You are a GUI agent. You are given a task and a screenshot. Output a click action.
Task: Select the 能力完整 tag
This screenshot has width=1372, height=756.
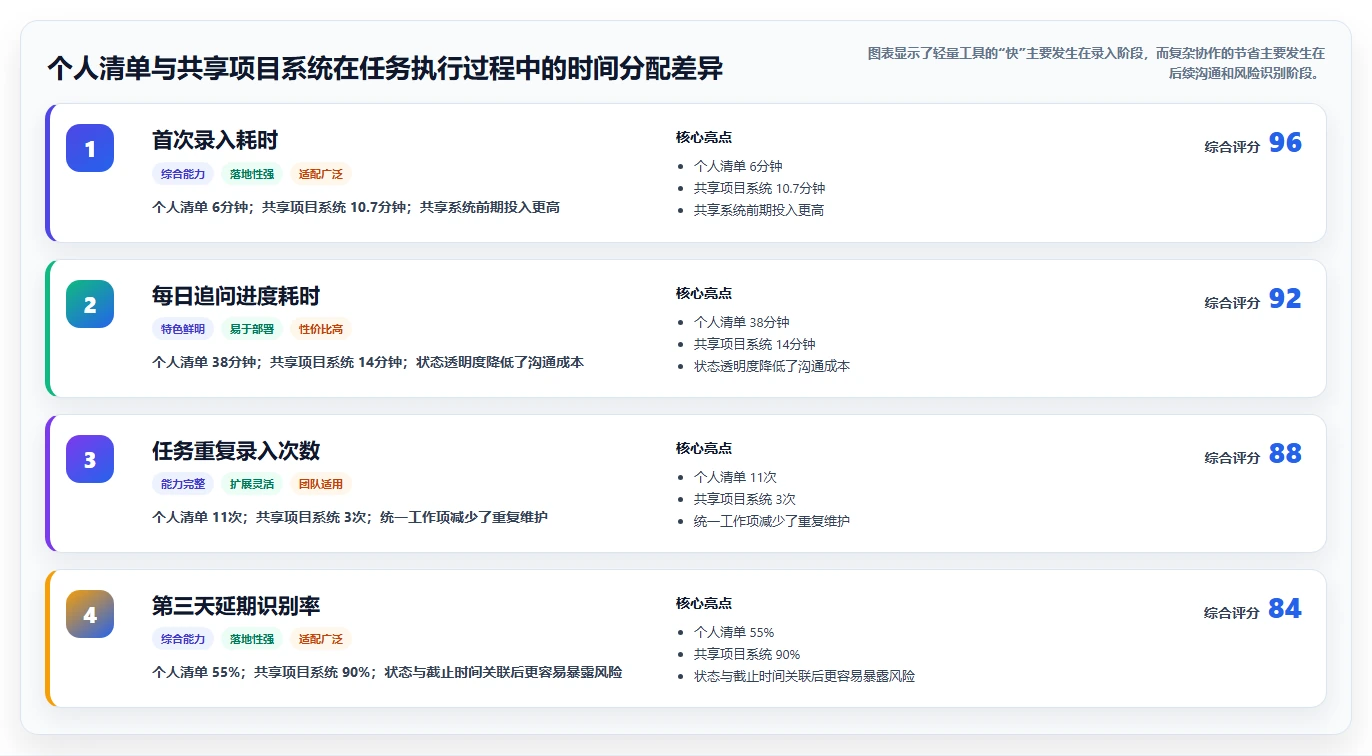[183, 484]
